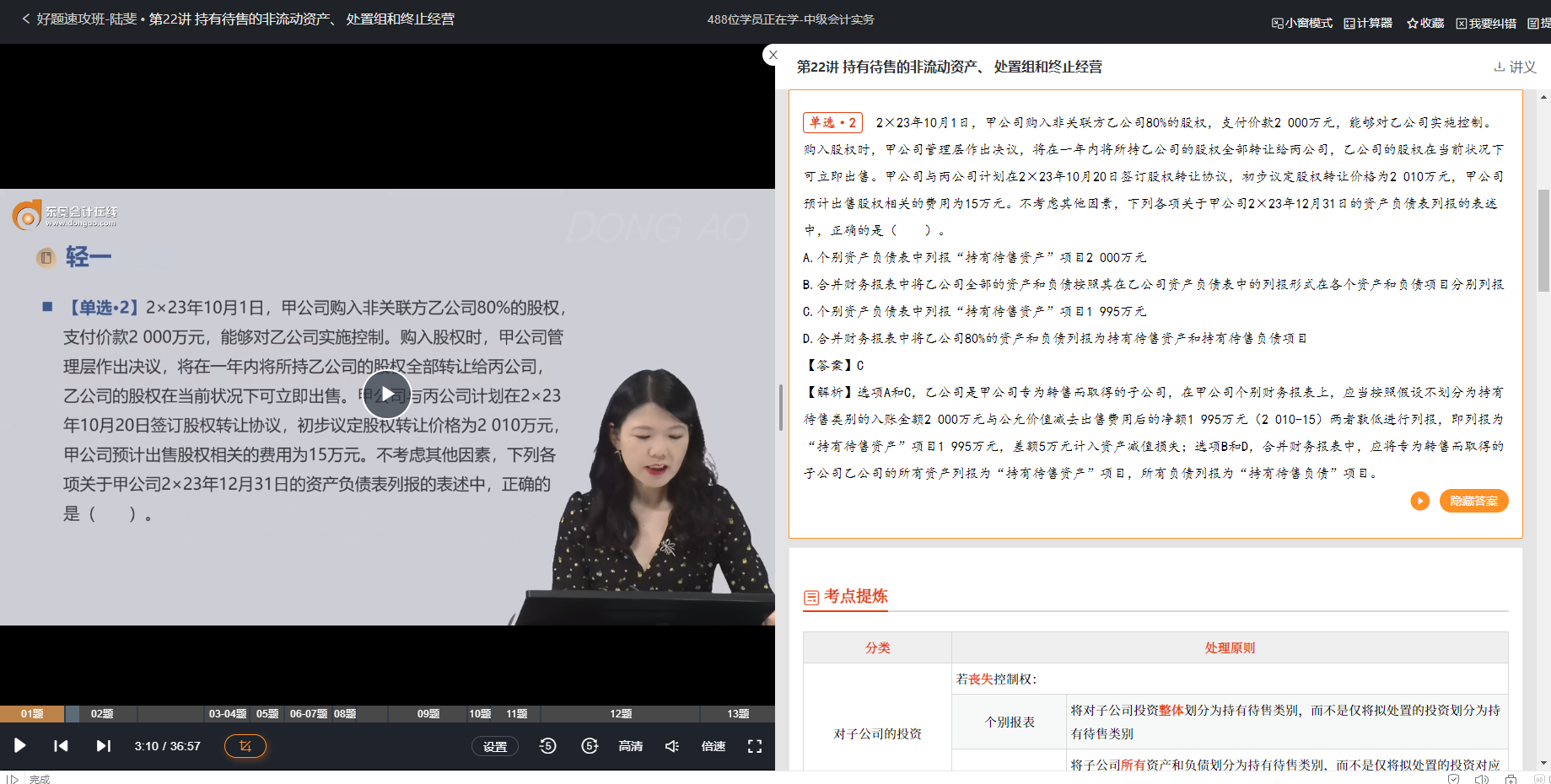This screenshot has width=1551, height=784.
Task: Switch to 小窗模式 mini window mode
Action: 1302,23
